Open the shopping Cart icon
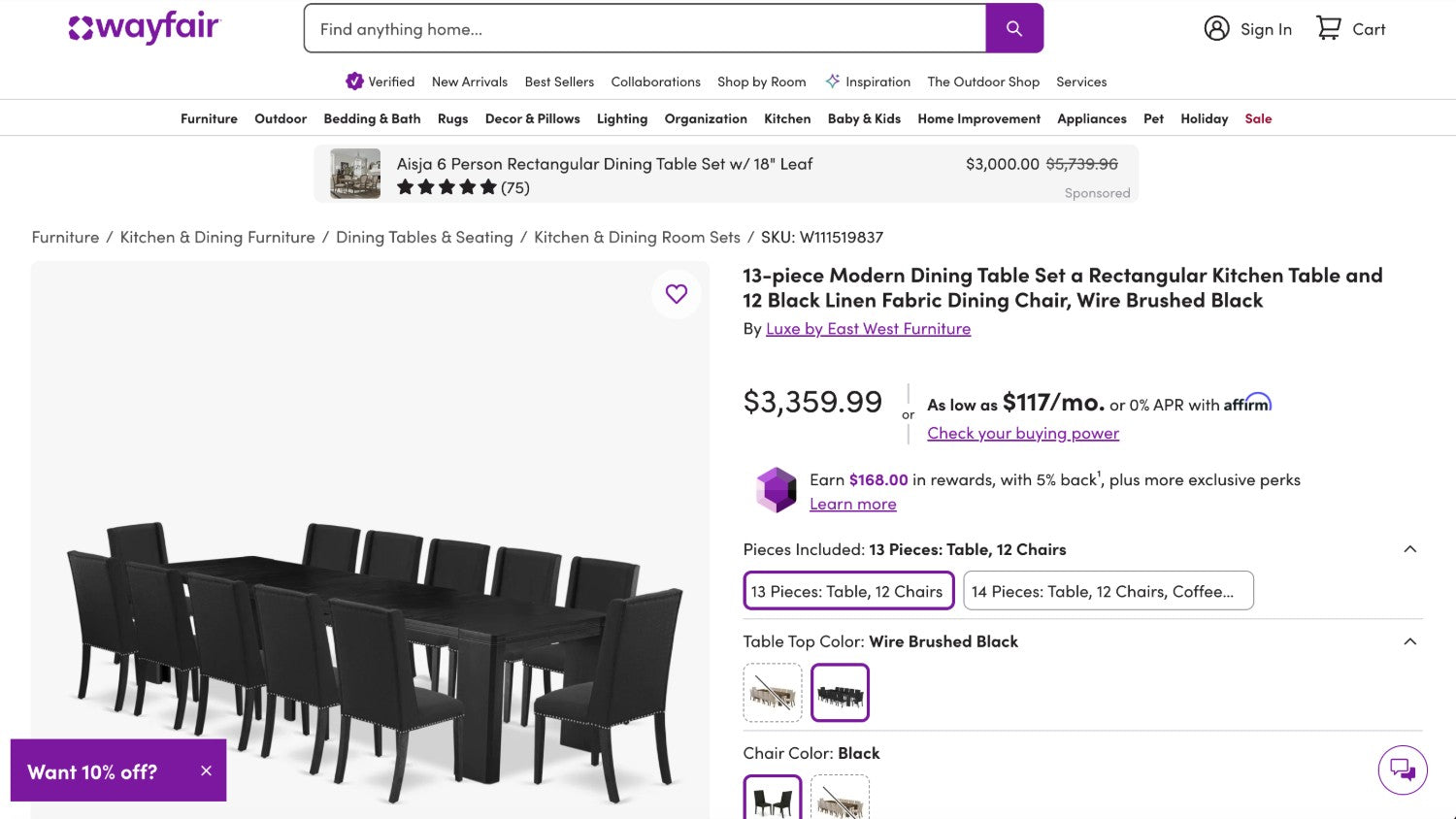 tap(1328, 28)
